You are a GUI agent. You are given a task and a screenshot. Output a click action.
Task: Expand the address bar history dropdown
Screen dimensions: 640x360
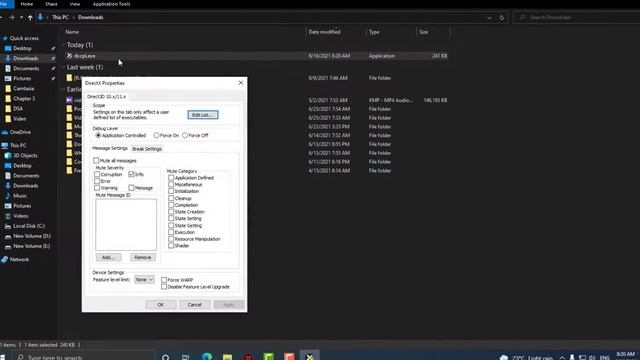click(489, 18)
